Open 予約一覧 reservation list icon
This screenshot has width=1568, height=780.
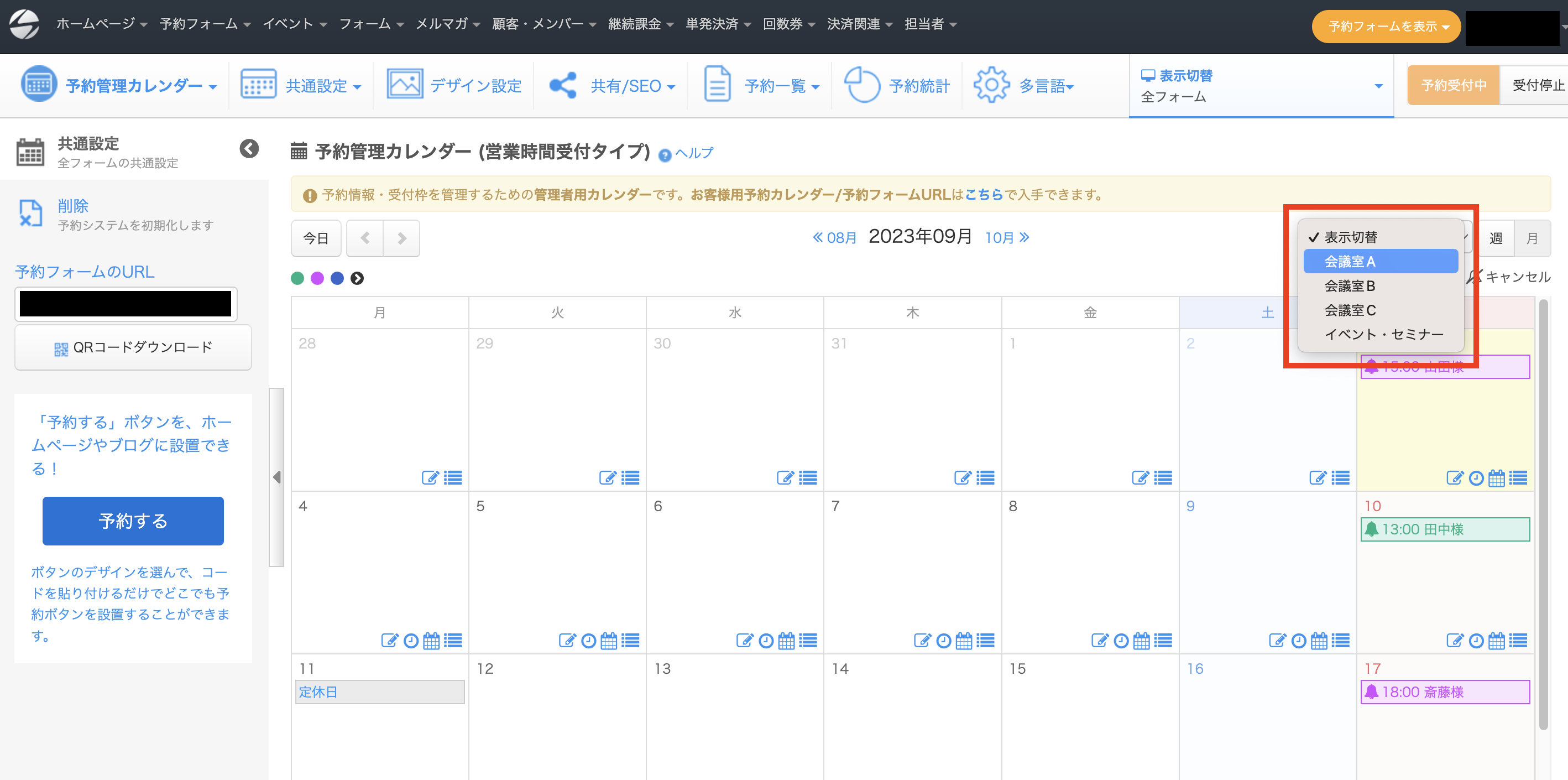717,84
